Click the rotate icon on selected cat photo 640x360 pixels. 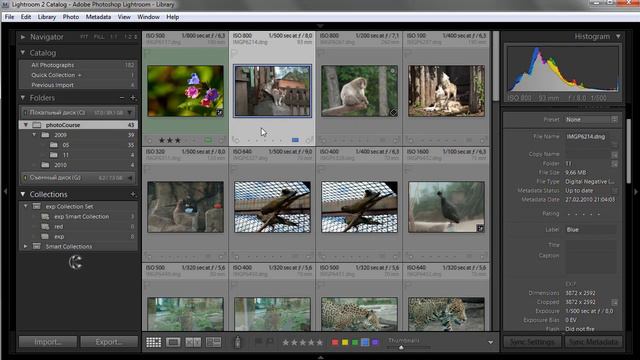(309, 140)
